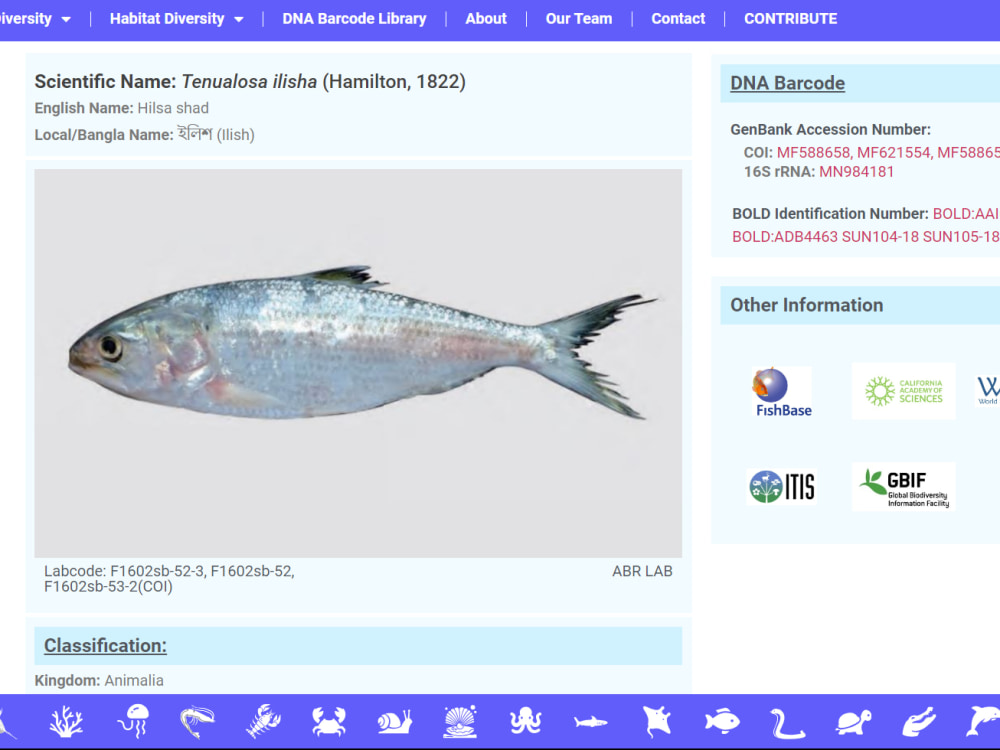Select the lobster category icon
The image size is (1000, 750).
tap(263, 722)
